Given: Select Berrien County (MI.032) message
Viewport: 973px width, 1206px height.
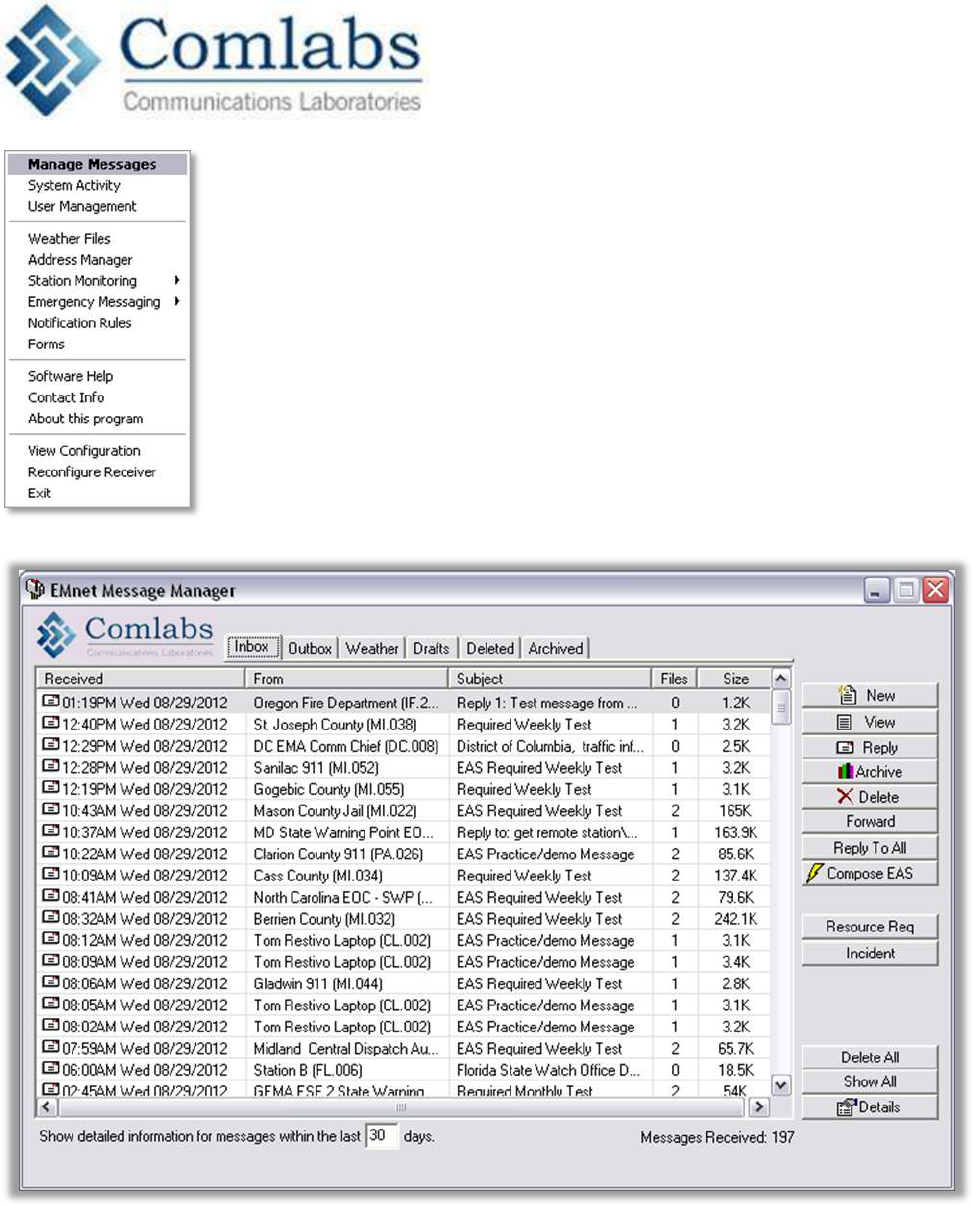Looking at the screenshot, I should click(x=404, y=919).
